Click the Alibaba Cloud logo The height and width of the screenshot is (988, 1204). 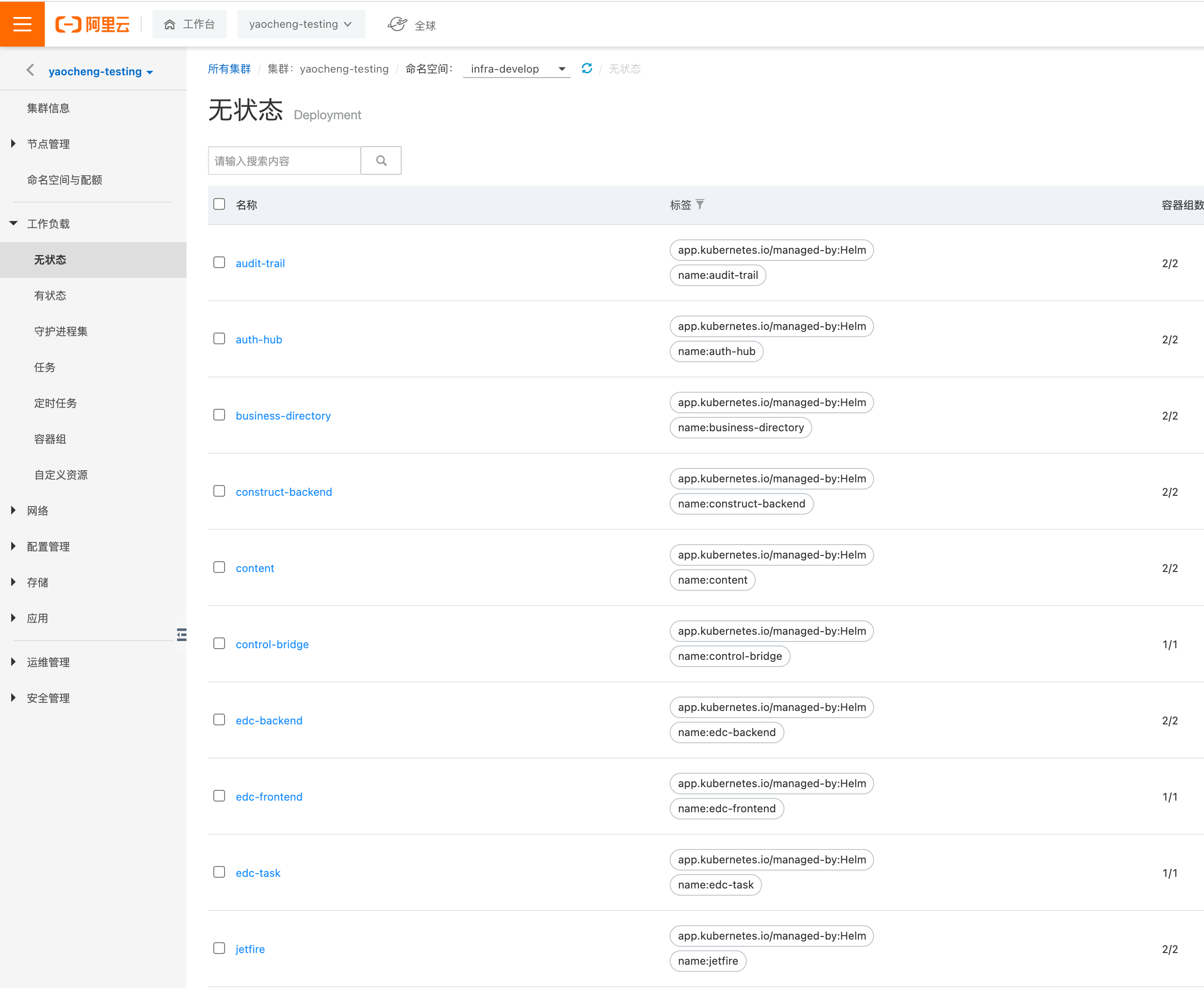[x=92, y=24]
